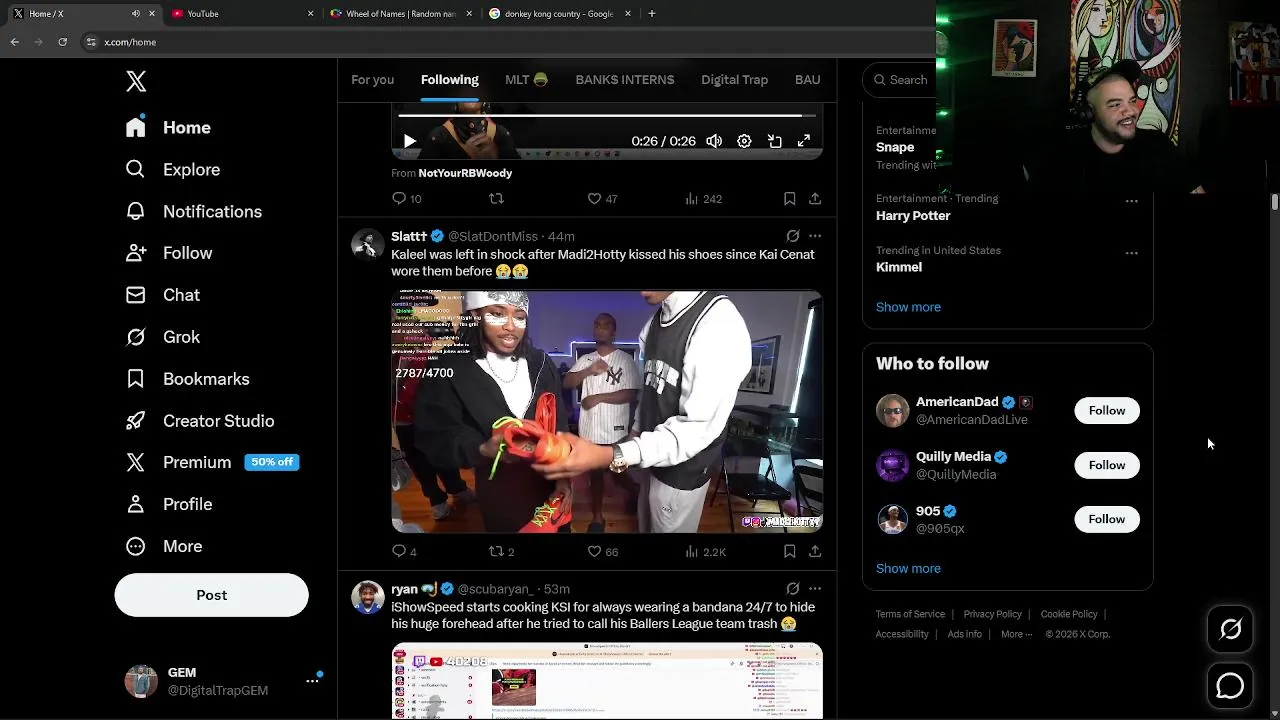Open video settings gear
Viewport: 1280px width, 720px height.
[x=744, y=142]
